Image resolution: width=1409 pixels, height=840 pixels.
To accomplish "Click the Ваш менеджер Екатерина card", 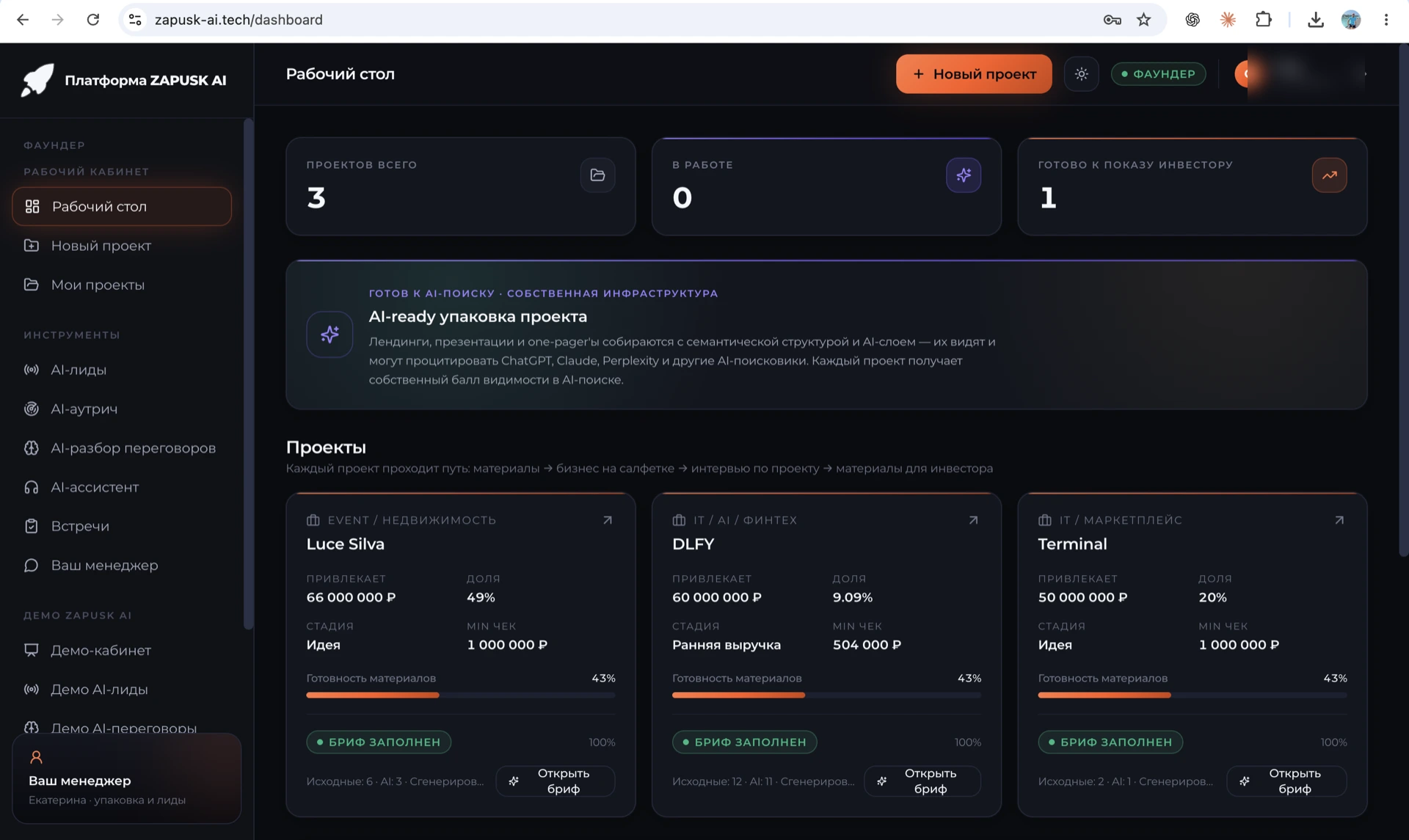I will coord(127,778).
